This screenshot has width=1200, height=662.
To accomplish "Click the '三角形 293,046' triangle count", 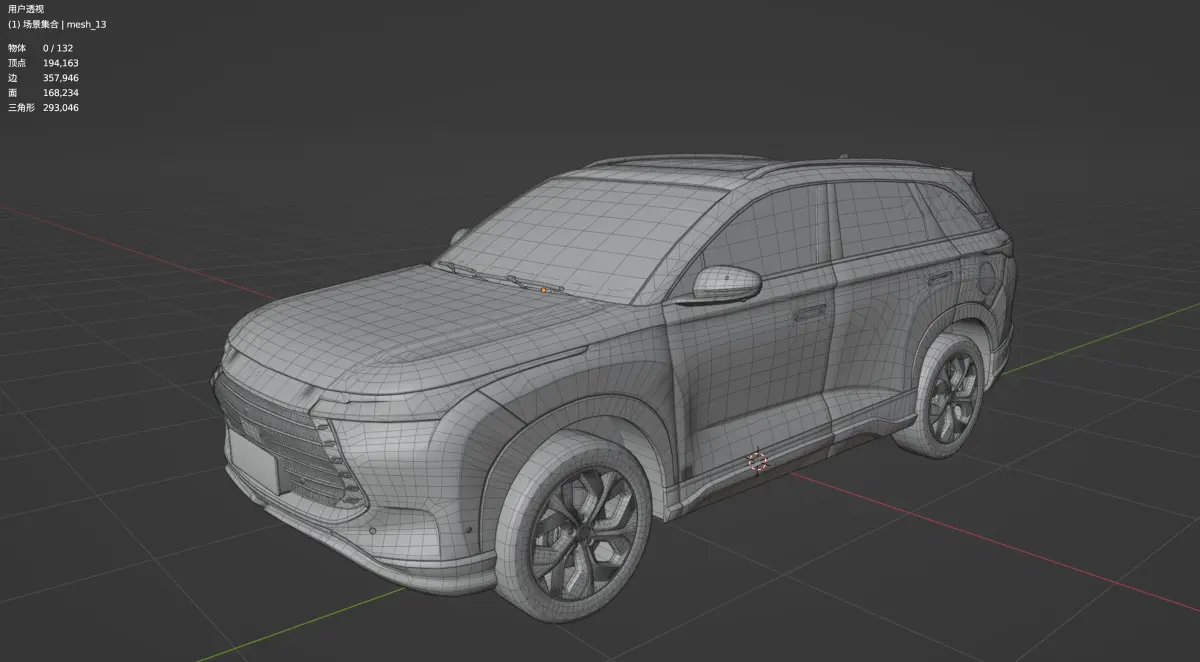I will [x=43, y=108].
